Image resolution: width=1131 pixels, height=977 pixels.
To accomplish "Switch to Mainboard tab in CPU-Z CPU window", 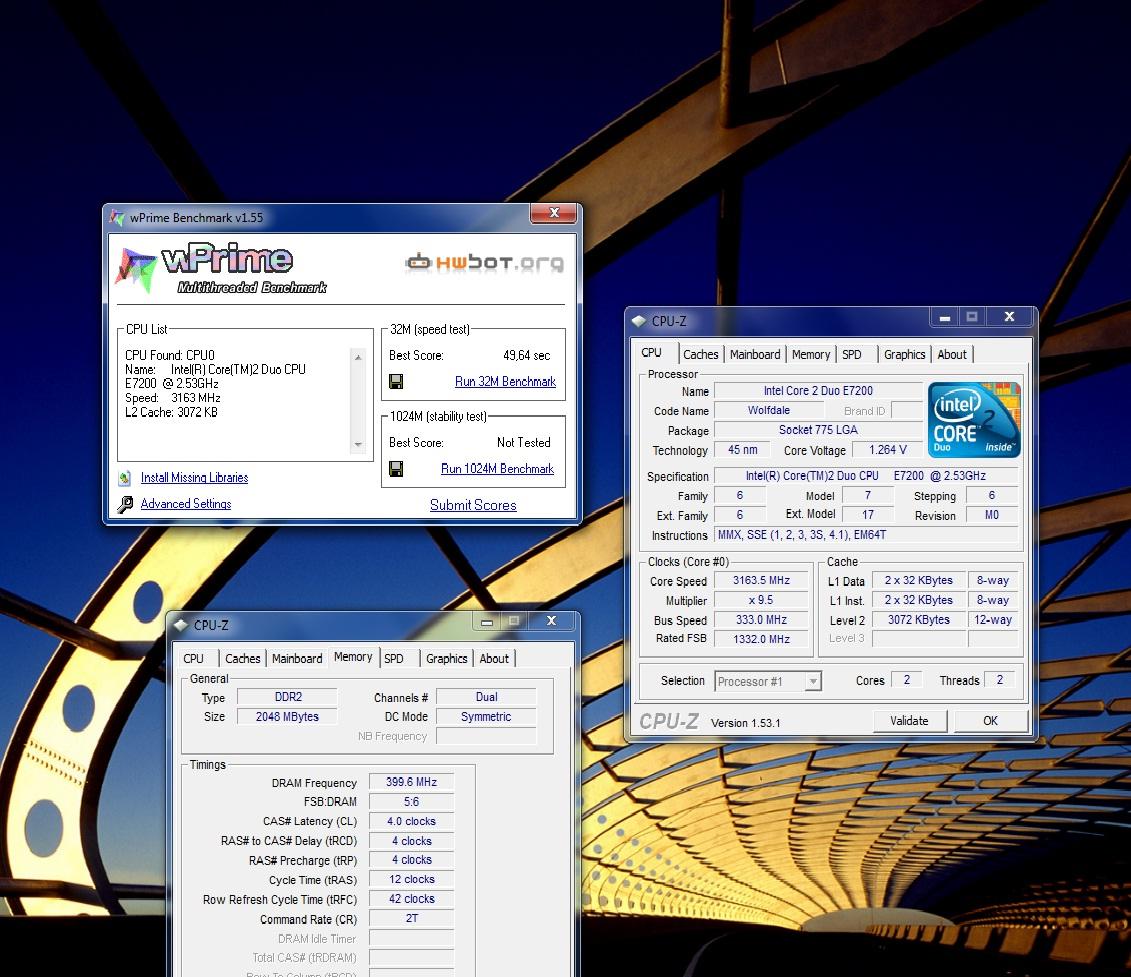I will 754,354.
